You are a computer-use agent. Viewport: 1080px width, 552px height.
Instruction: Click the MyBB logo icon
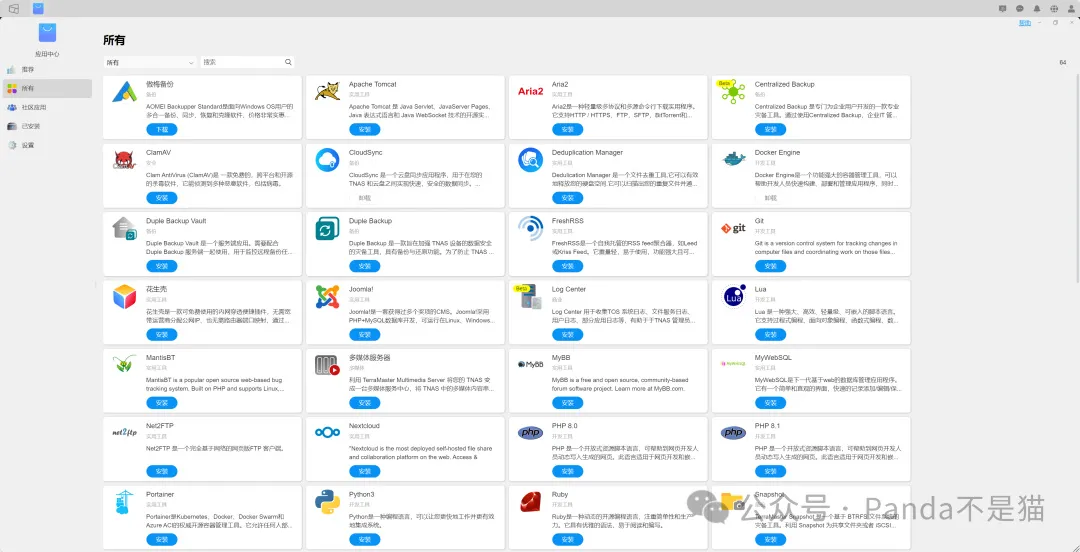coord(530,365)
